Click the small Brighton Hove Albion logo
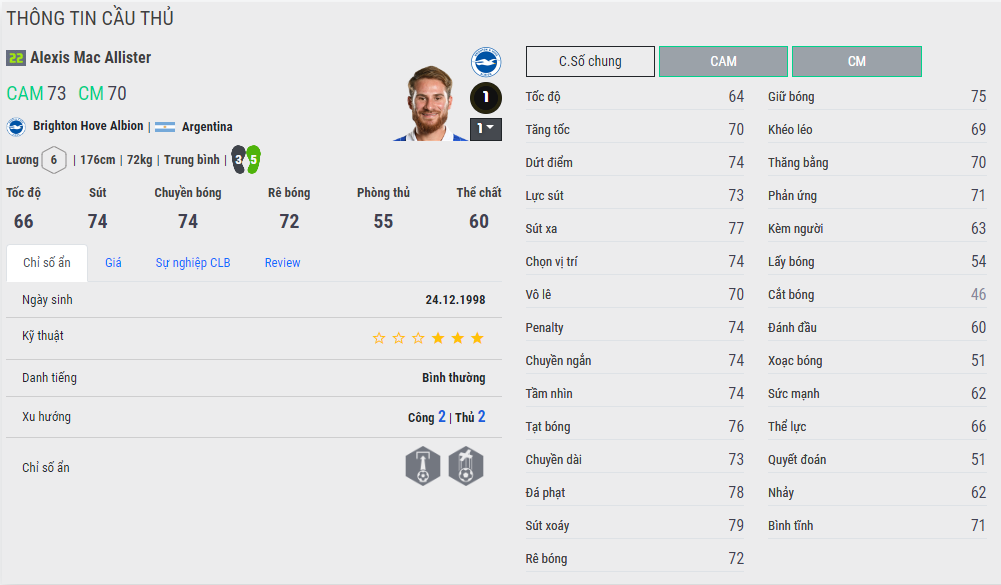The image size is (1001, 585). click(16, 127)
